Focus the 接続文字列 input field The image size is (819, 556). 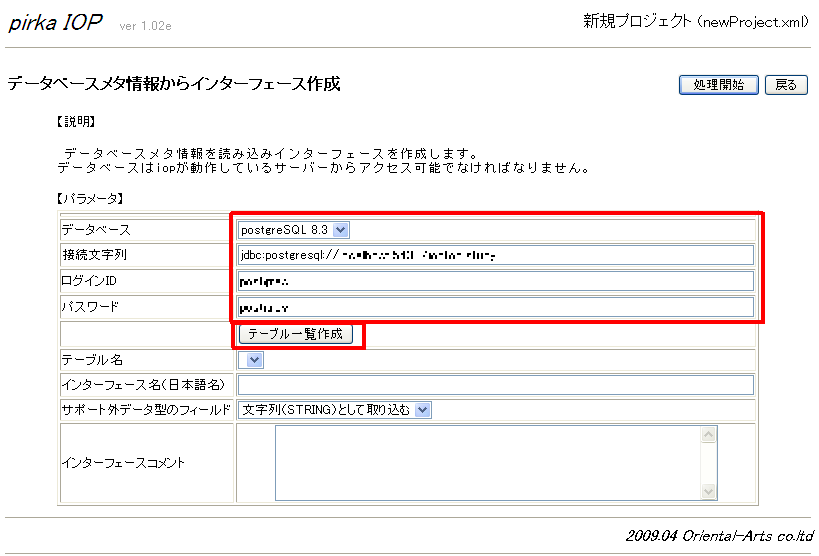click(x=495, y=255)
